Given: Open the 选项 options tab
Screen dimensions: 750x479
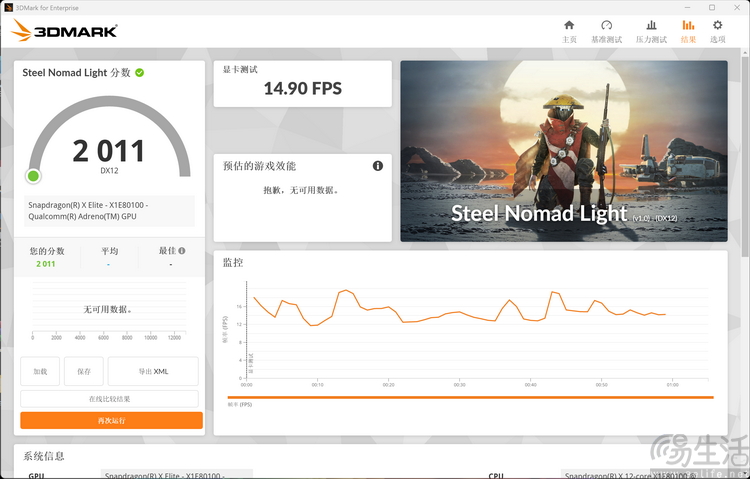Looking at the screenshot, I should tap(717, 32).
